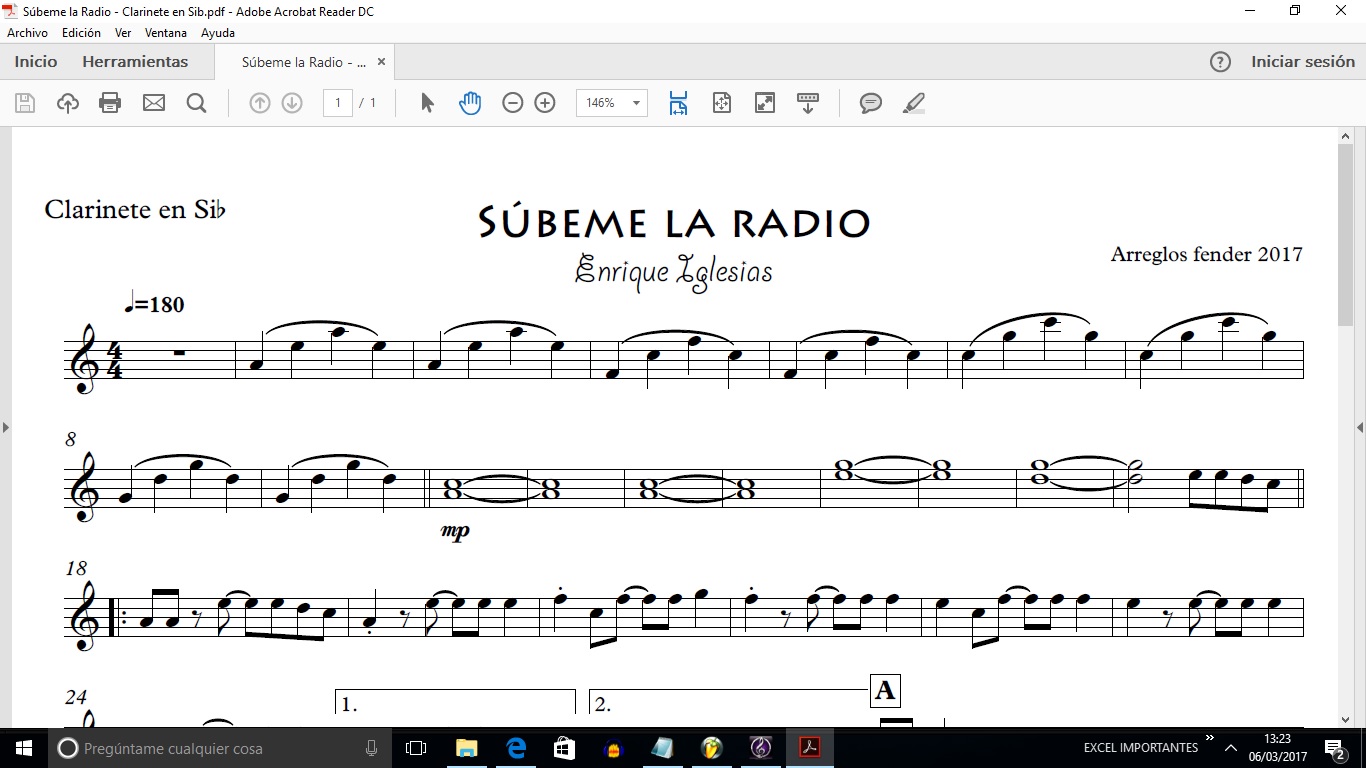
Task: Go to next page arrow
Action: pyautogui.click(x=292, y=103)
